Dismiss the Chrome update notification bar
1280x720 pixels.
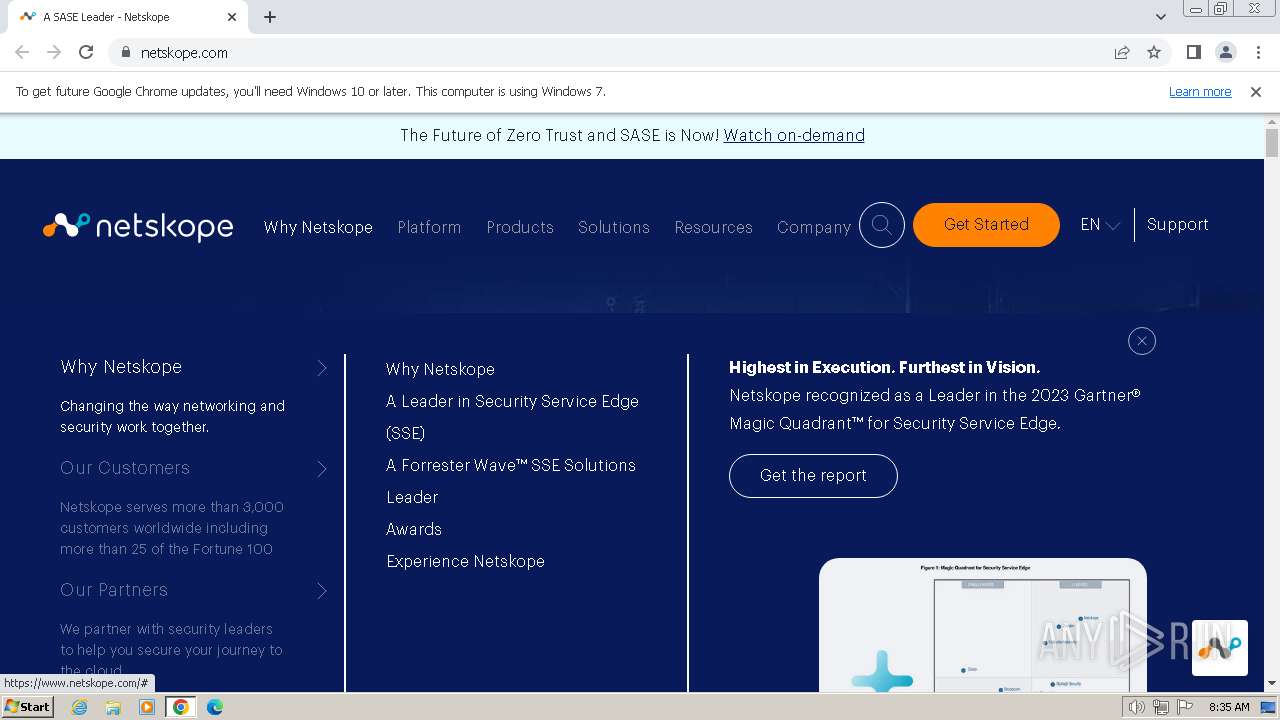pos(1256,91)
